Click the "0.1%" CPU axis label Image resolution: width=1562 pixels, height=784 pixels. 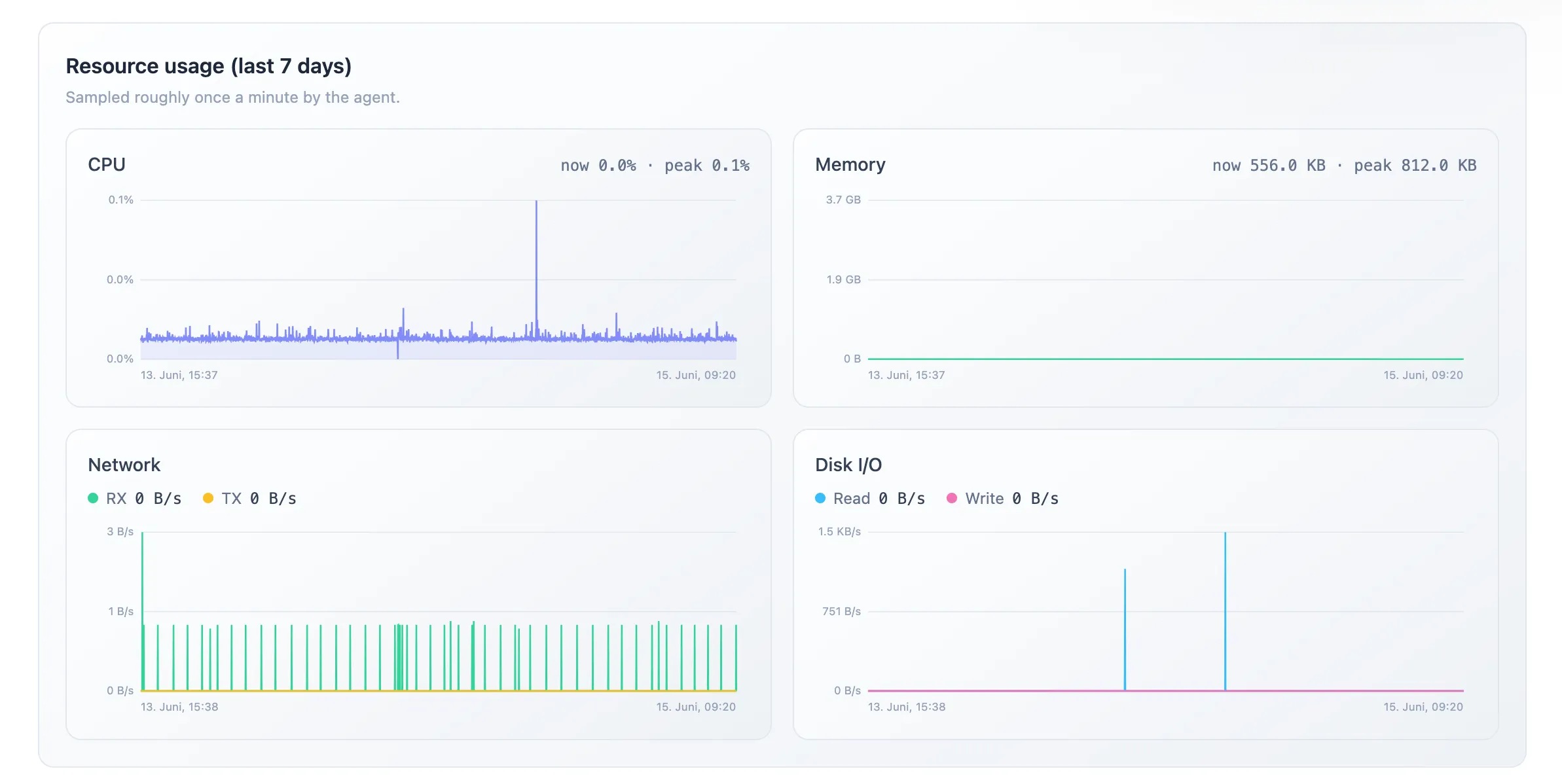[121, 200]
